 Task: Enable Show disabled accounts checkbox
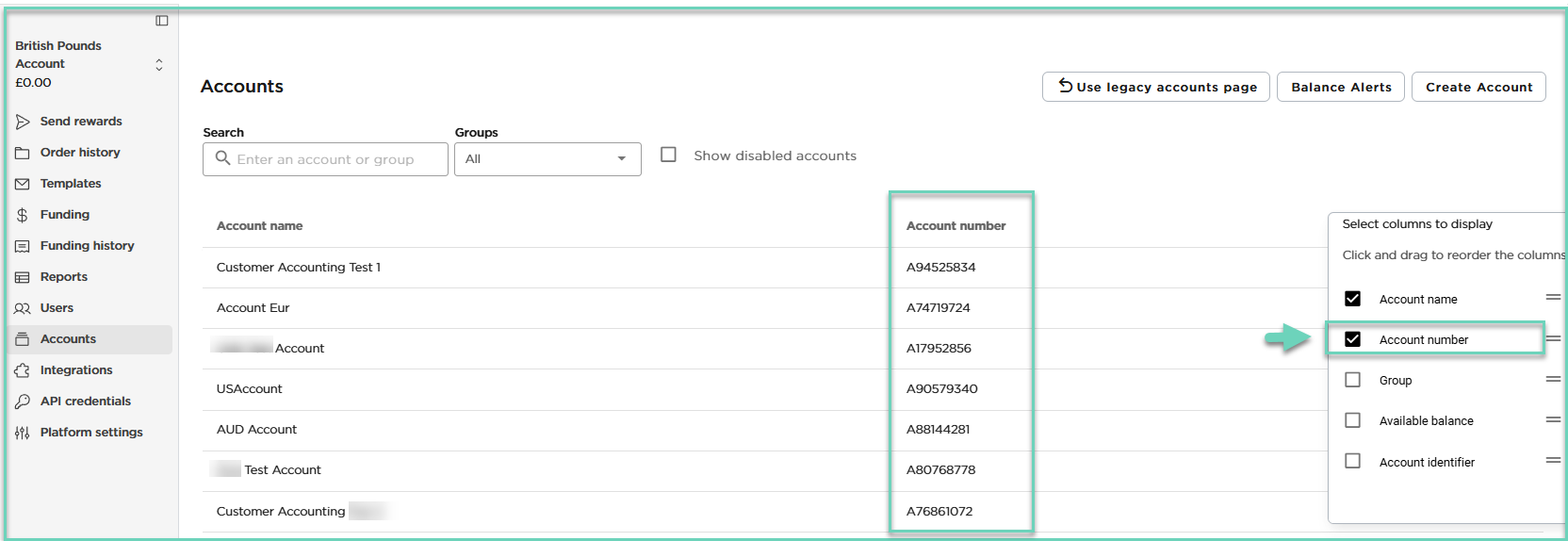pos(669,155)
